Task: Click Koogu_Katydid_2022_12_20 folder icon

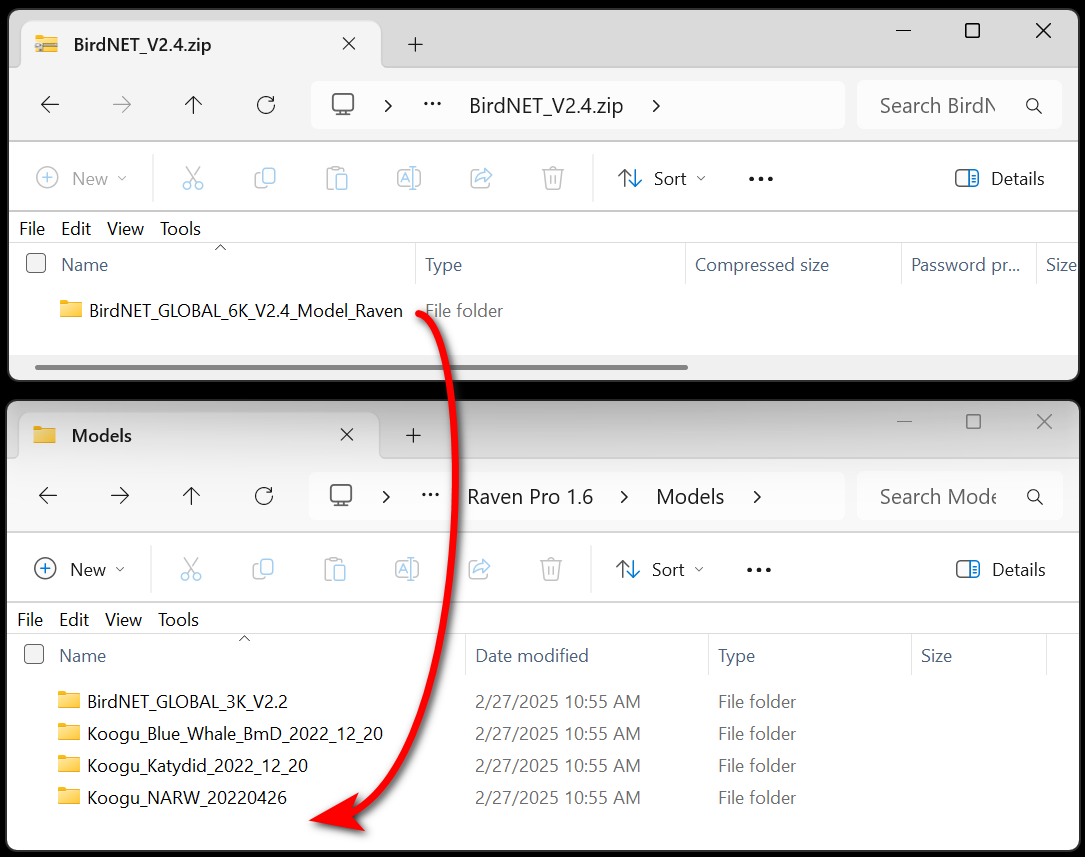Action: pos(69,764)
